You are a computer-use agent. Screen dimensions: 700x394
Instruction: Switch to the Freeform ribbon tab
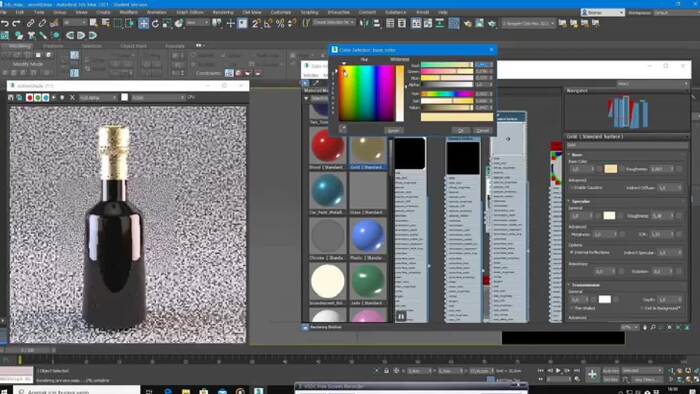54,46
